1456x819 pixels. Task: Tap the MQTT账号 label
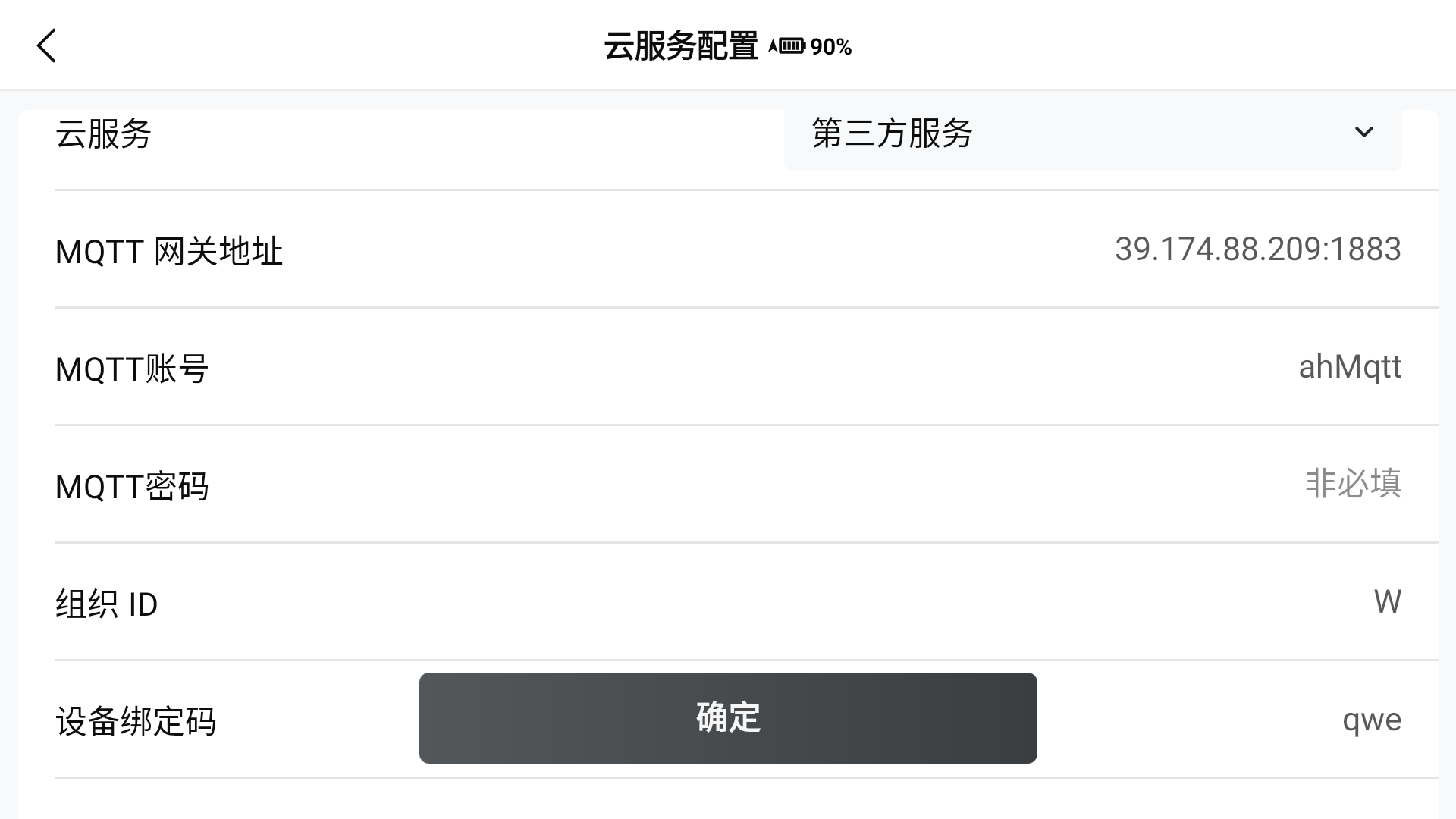(x=131, y=370)
